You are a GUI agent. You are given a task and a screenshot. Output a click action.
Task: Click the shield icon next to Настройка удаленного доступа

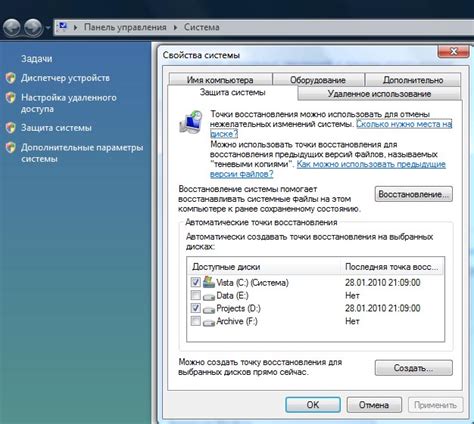point(11,98)
